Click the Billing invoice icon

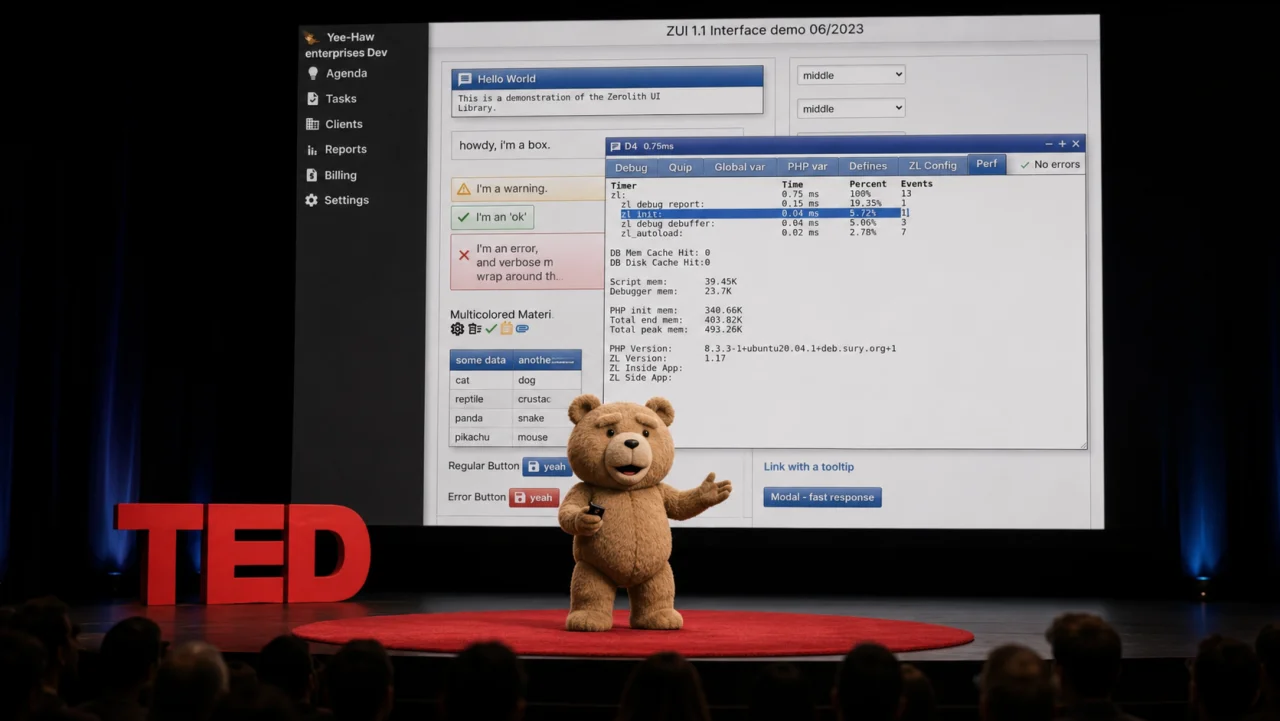pos(313,175)
